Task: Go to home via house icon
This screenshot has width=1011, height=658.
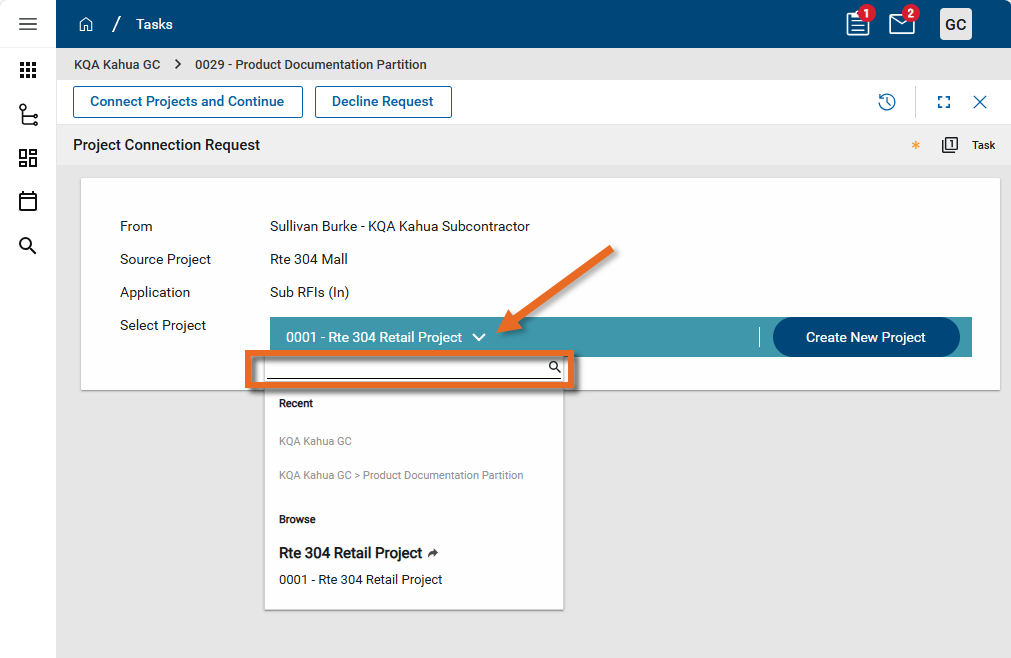Action: click(x=86, y=24)
